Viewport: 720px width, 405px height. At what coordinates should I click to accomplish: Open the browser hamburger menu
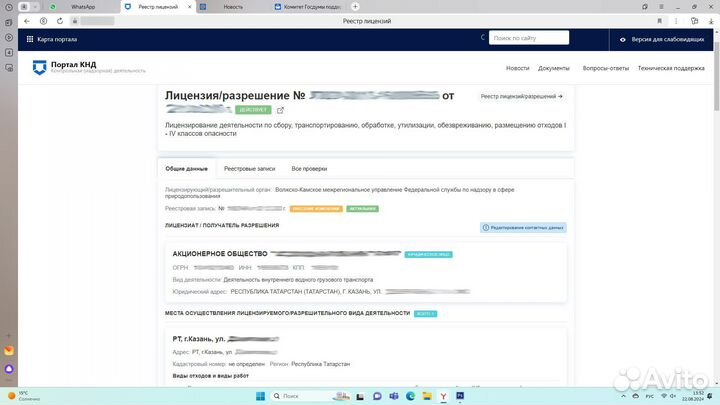(661, 7)
